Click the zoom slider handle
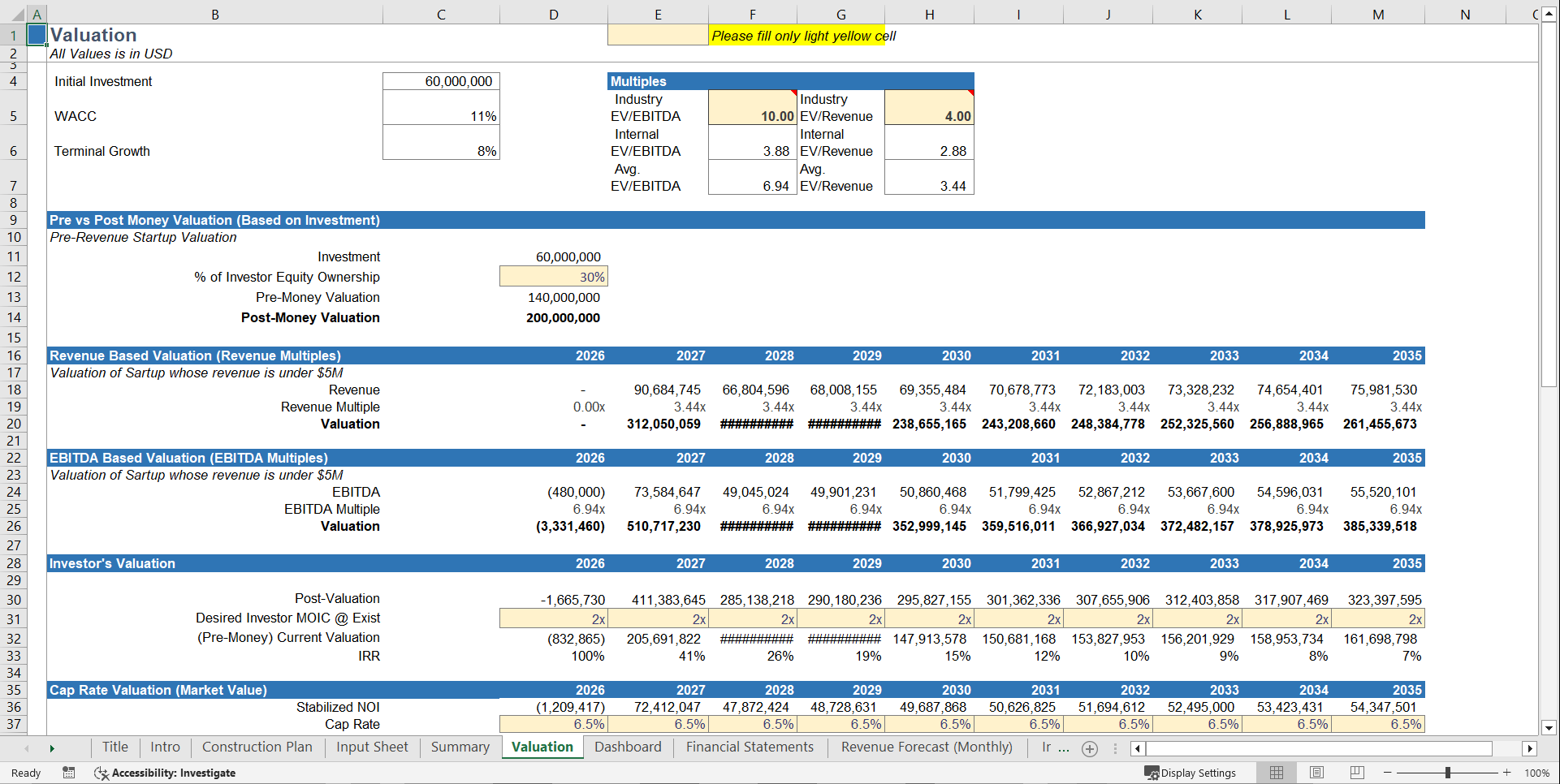The height and width of the screenshot is (784, 1560). pyautogui.click(x=1447, y=773)
